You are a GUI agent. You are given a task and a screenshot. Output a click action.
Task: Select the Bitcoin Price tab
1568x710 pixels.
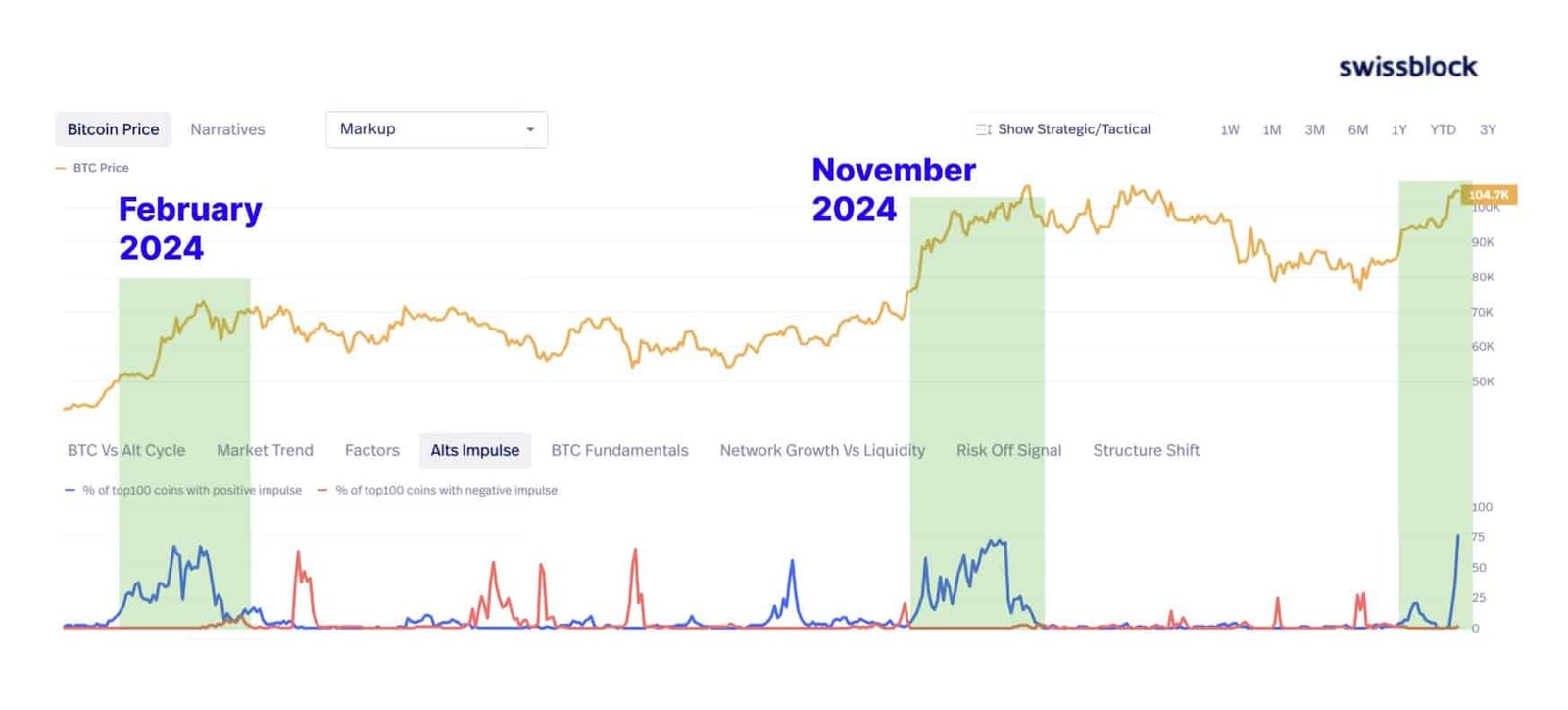click(113, 129)
